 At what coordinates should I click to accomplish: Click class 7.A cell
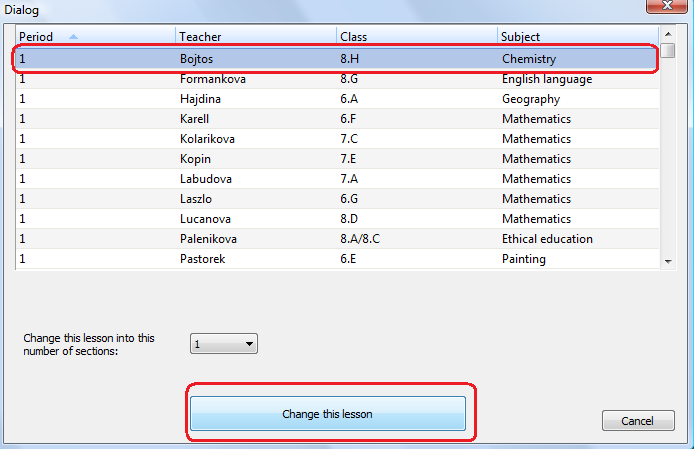(349, 178)
